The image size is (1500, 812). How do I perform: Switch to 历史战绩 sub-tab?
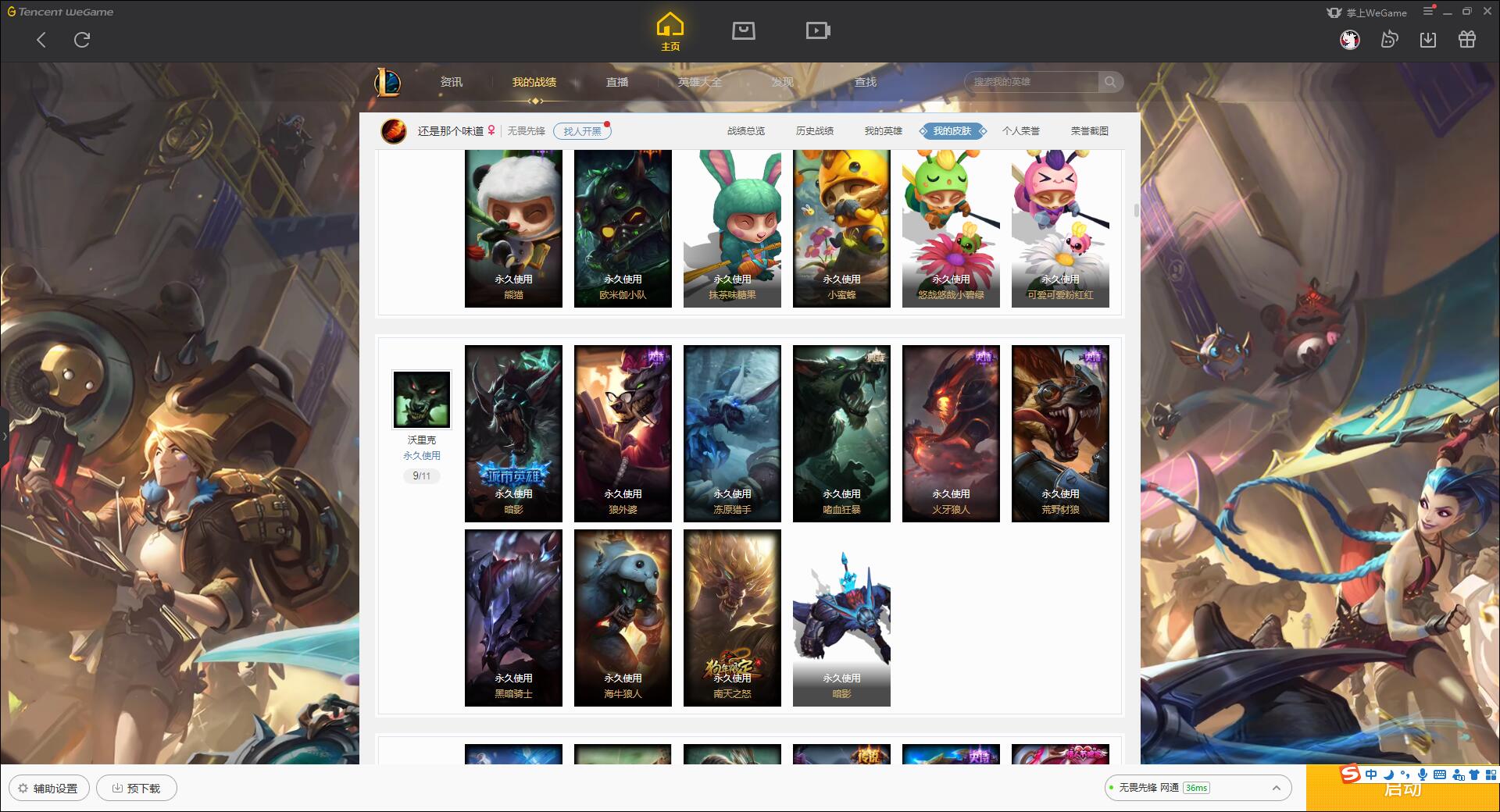(x=815, y=131)
